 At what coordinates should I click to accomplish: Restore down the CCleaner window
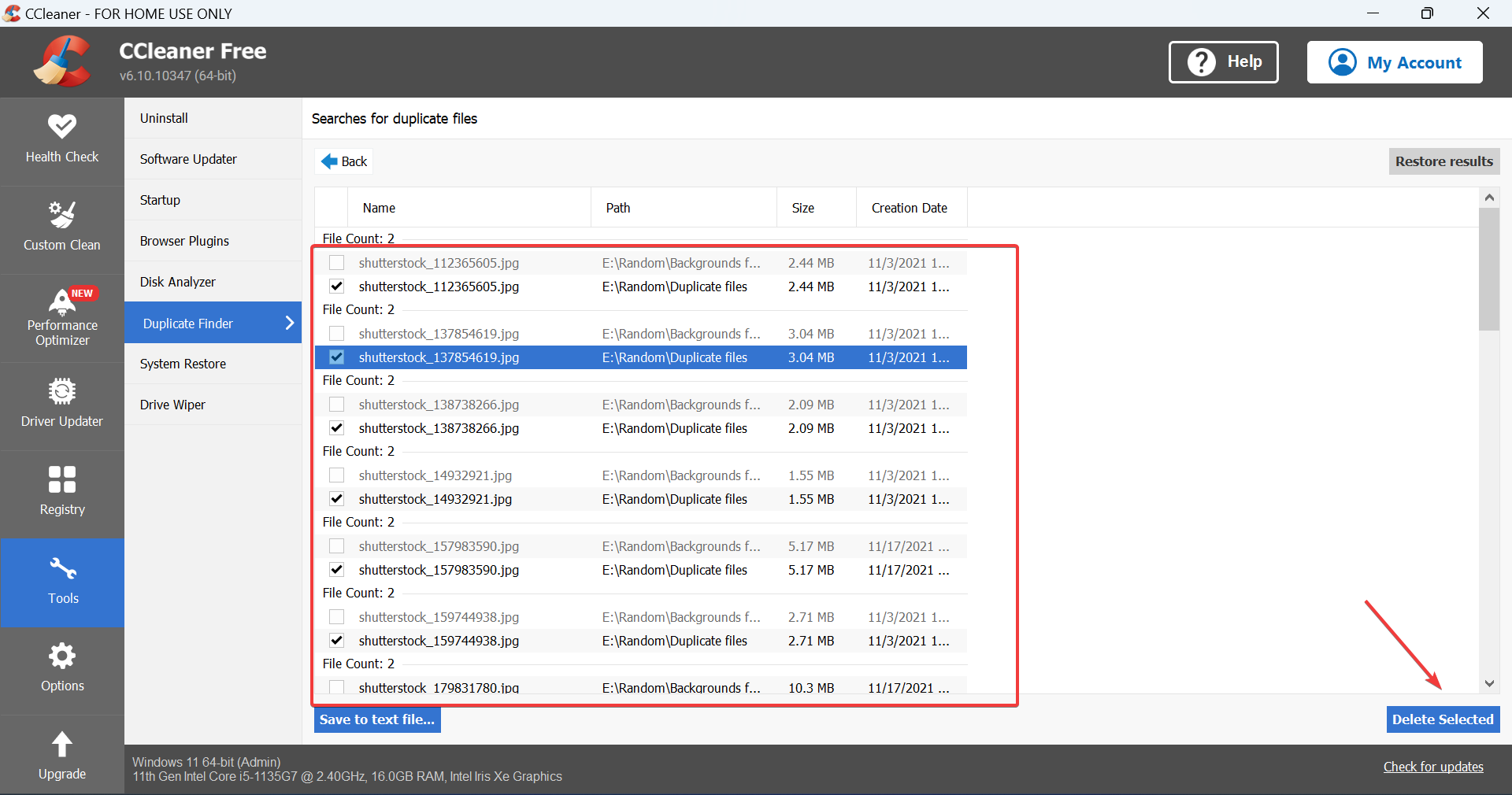click(x=1428, y=13)
